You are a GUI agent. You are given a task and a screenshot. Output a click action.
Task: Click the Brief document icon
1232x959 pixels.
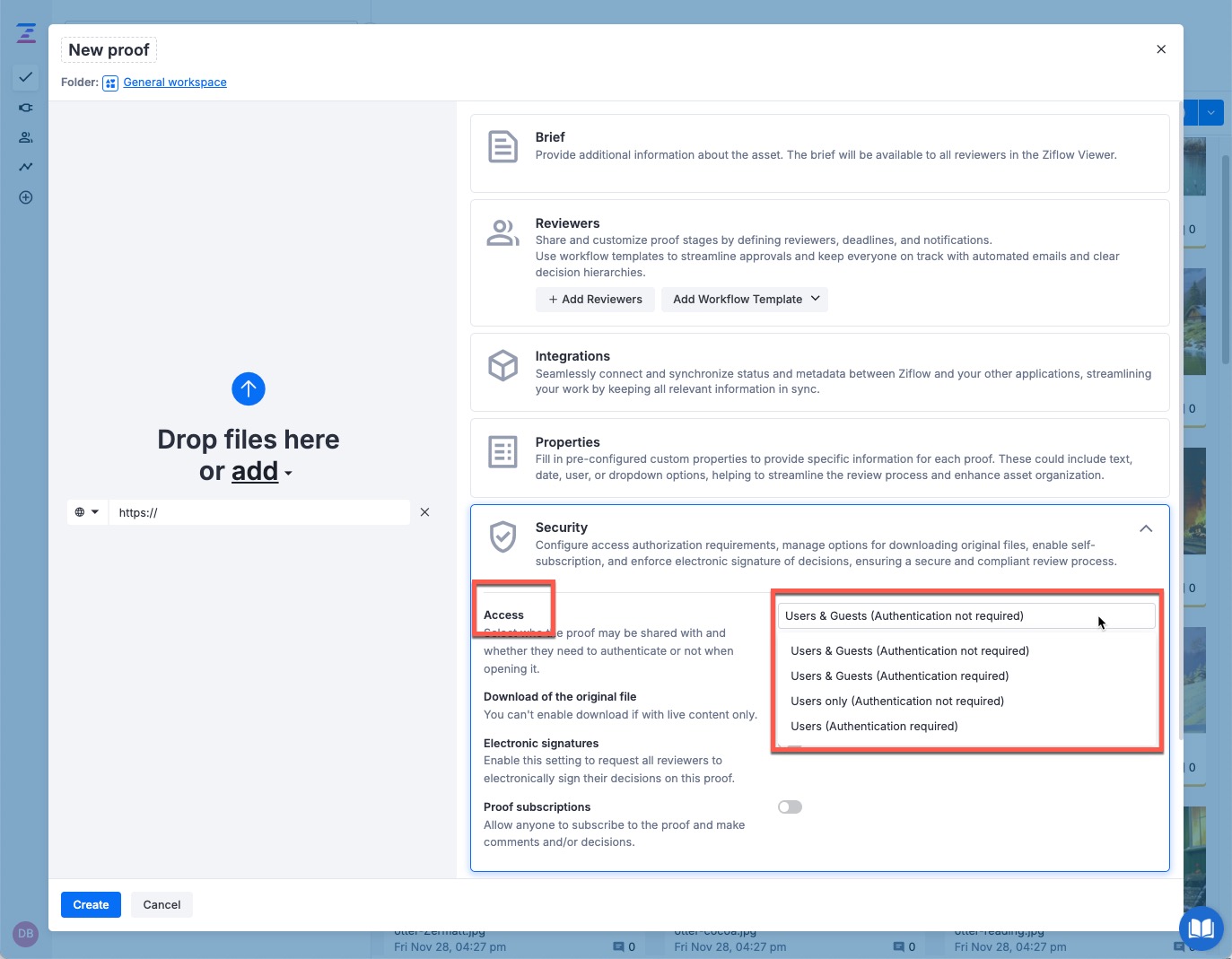502,146
